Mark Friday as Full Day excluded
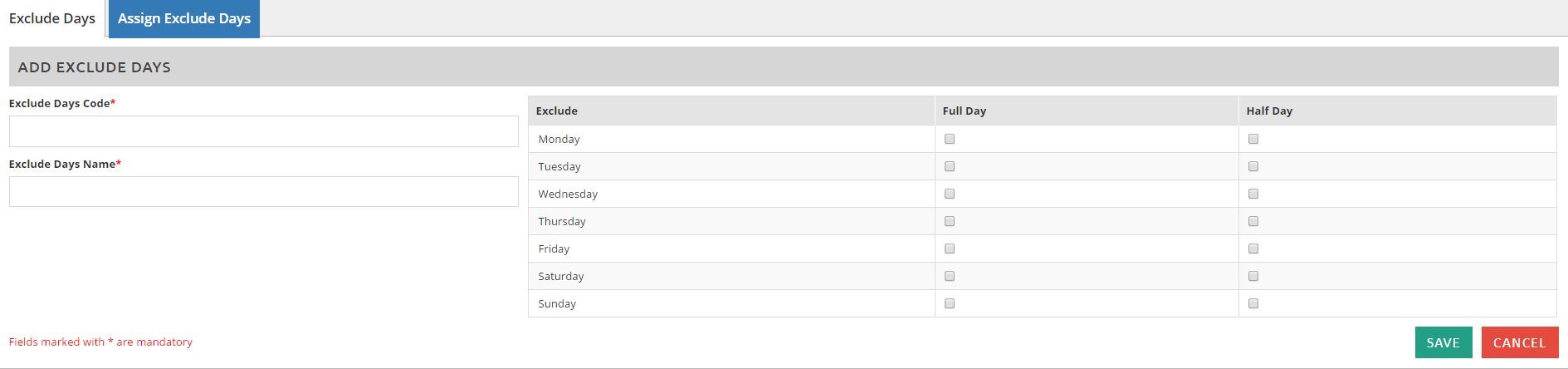The height and width of the screenshot is (369, 1568). click(950, 249)
